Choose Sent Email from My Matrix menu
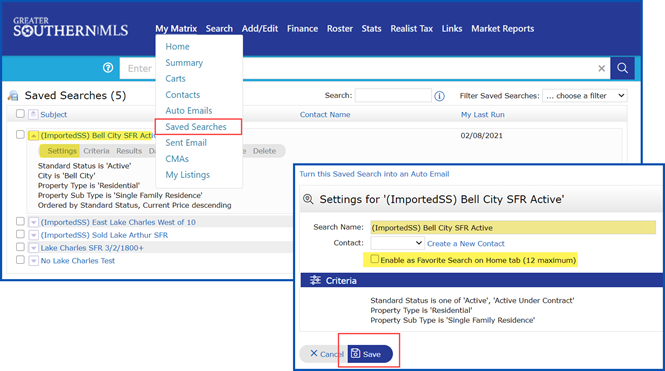665x371 pixels. point(186,143)
